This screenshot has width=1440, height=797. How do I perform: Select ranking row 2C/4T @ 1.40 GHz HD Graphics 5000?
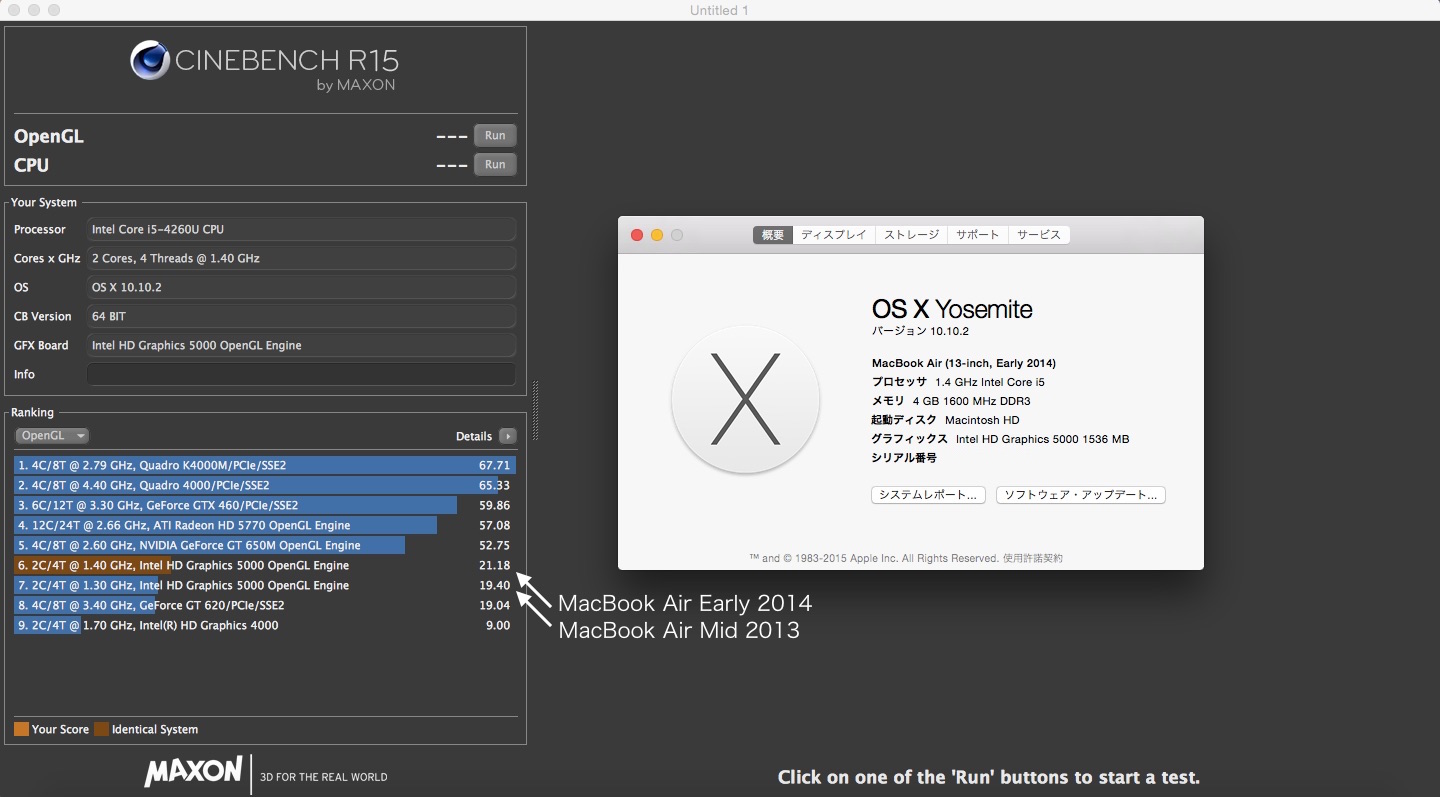[x=265, y=565]
